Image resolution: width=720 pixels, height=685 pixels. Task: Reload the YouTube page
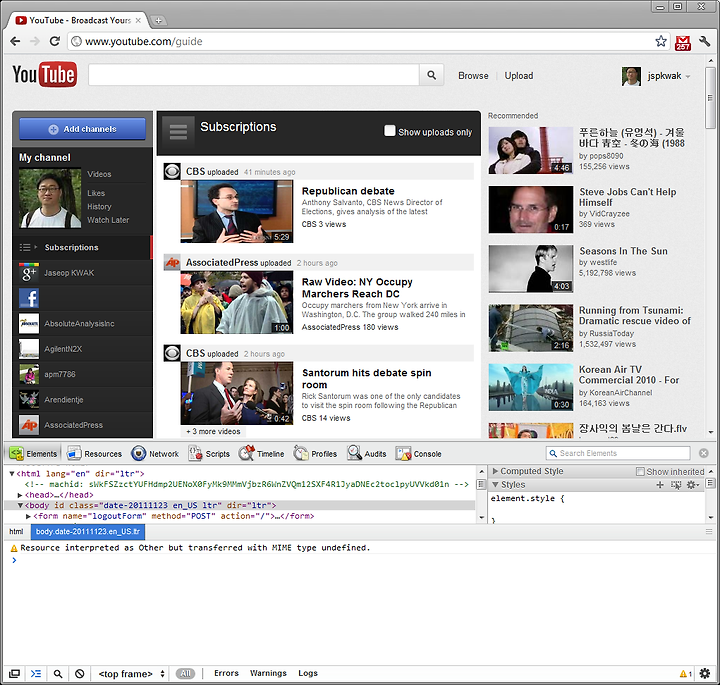(55, 41)
